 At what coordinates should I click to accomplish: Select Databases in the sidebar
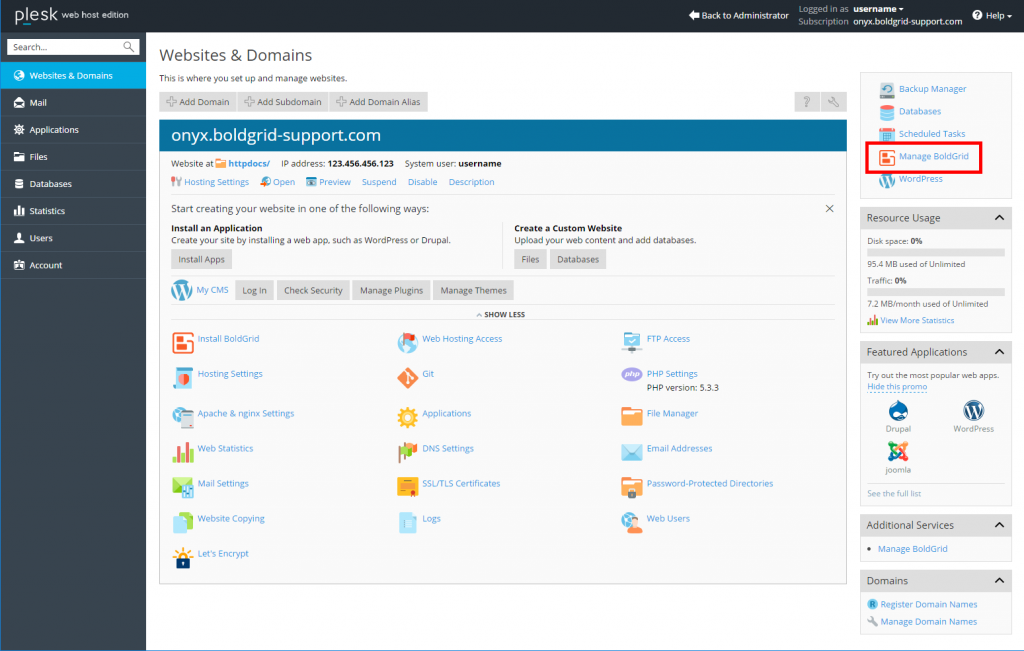[73, 184]
